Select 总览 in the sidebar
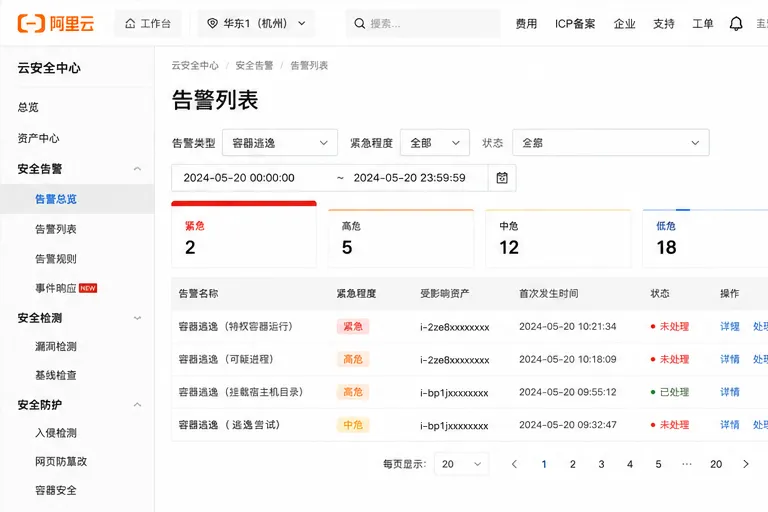Image resolution: width=768 pixels, height=512 pixels. click(28, 107)
